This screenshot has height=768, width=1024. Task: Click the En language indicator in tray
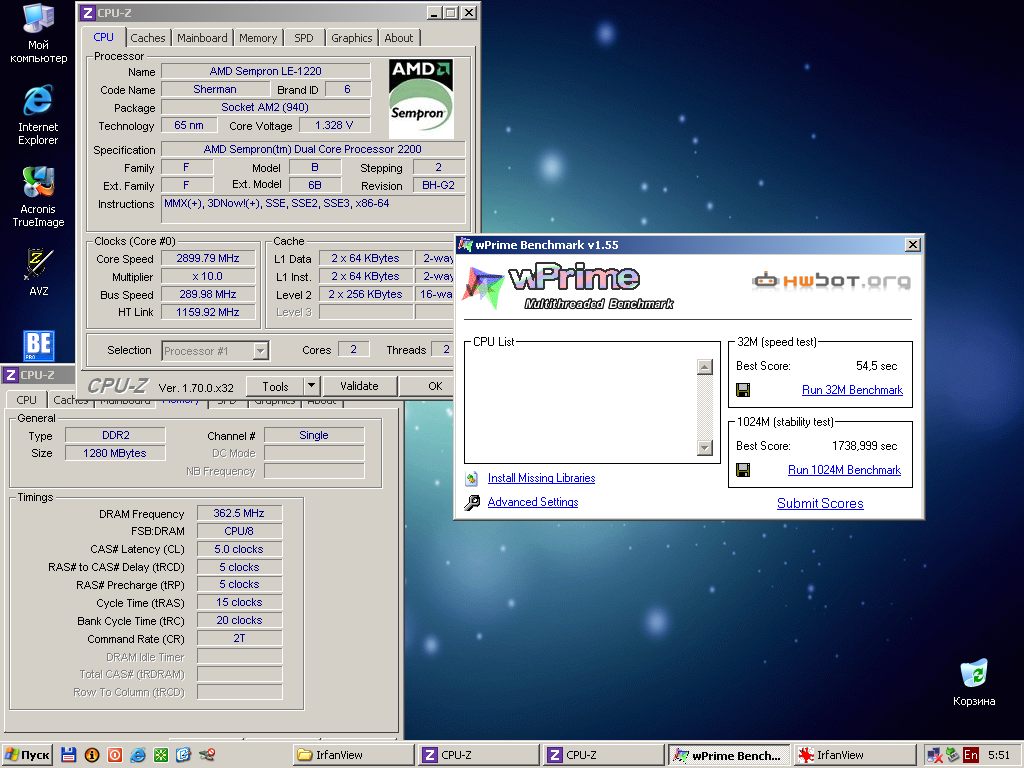(970, 756)
